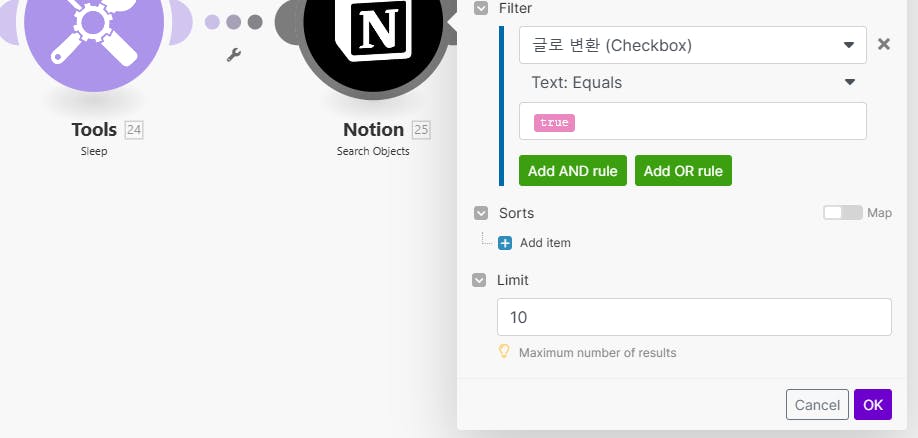This screenshot has height=438, width=918.
Task: Click the Add OR rule button
Action: coord(683,171)
